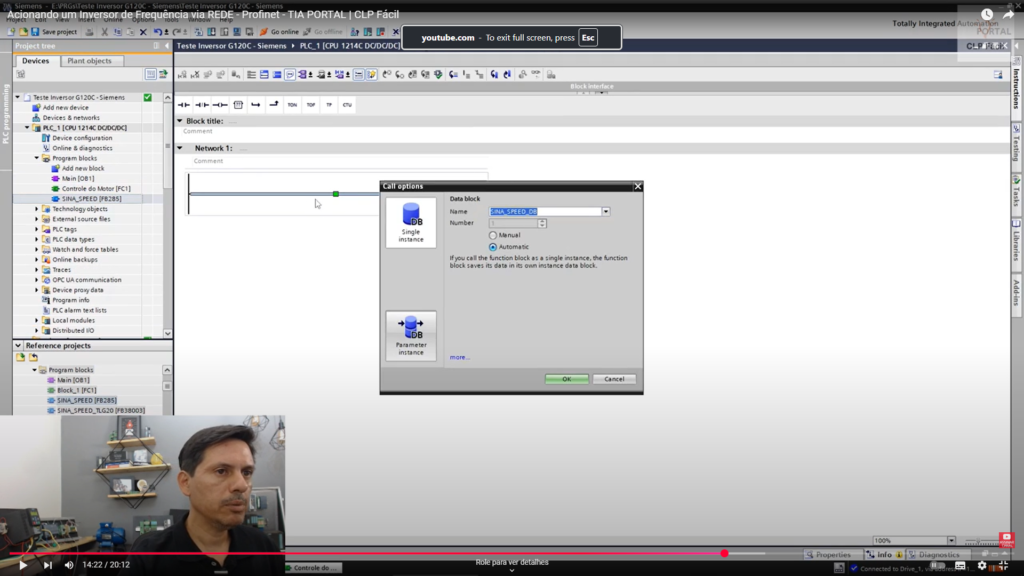Open the Diagnostics inspector tab

point(935,554)
